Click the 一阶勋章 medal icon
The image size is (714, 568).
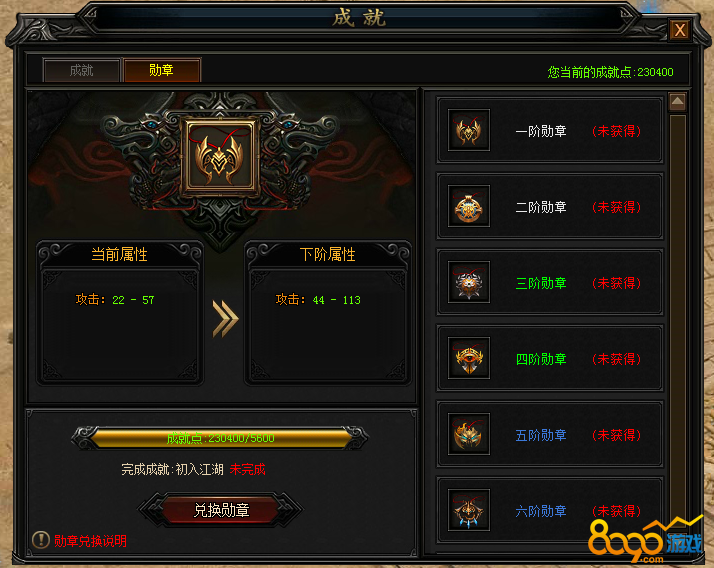(469, 130)
